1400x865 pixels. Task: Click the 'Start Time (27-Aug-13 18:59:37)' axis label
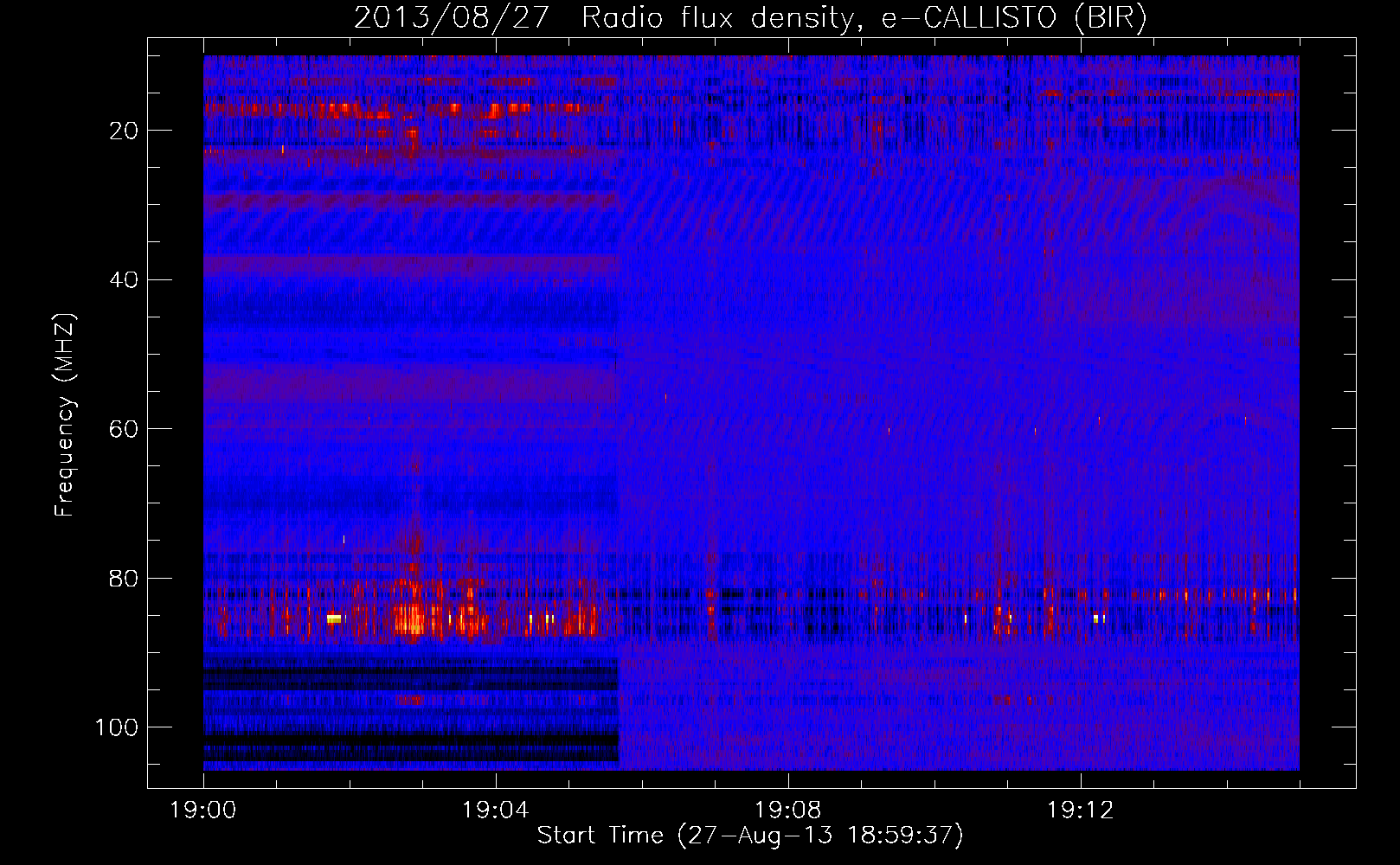click(750, 836)
